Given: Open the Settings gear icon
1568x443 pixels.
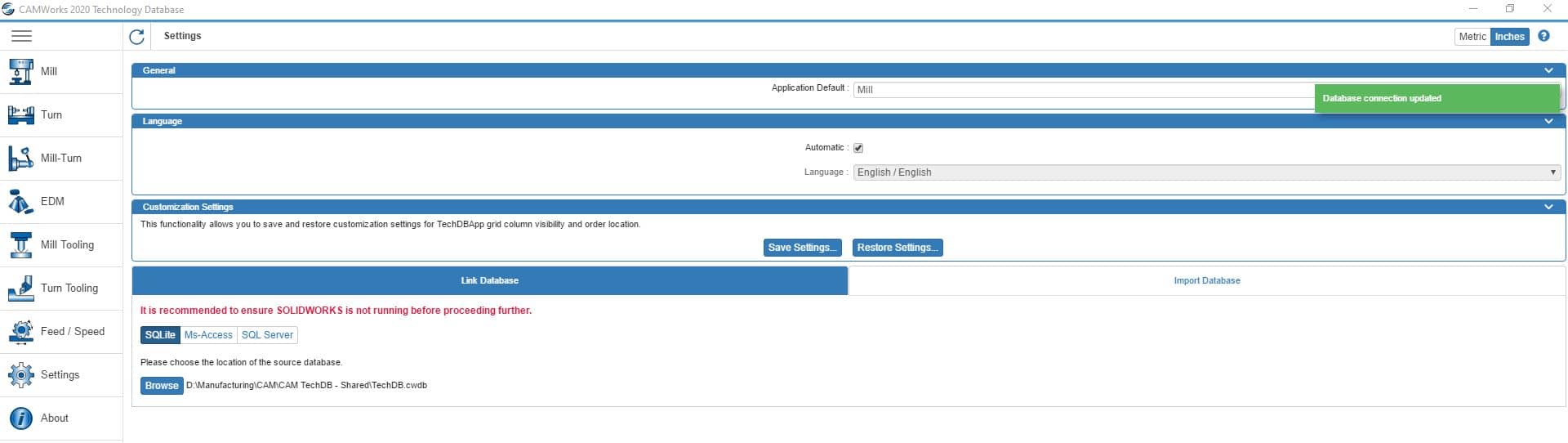Looking at the screenshot, I should pyautogui.click(x=21, y=375).
